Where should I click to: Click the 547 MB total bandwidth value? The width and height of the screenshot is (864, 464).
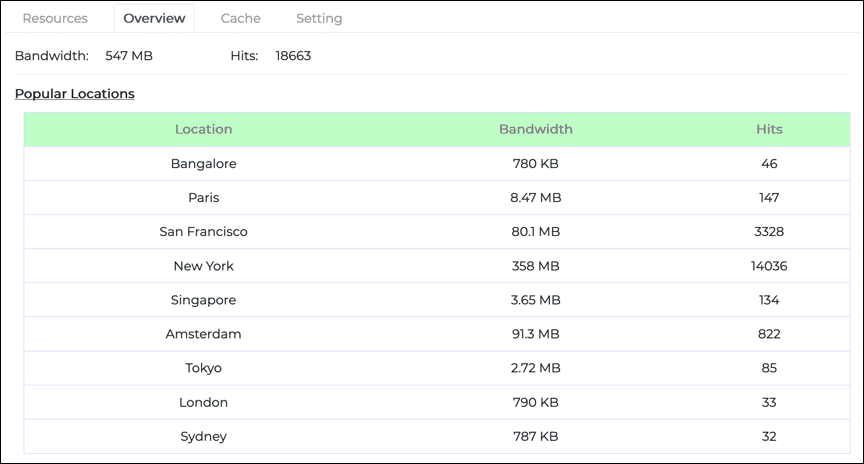[129, 56]
